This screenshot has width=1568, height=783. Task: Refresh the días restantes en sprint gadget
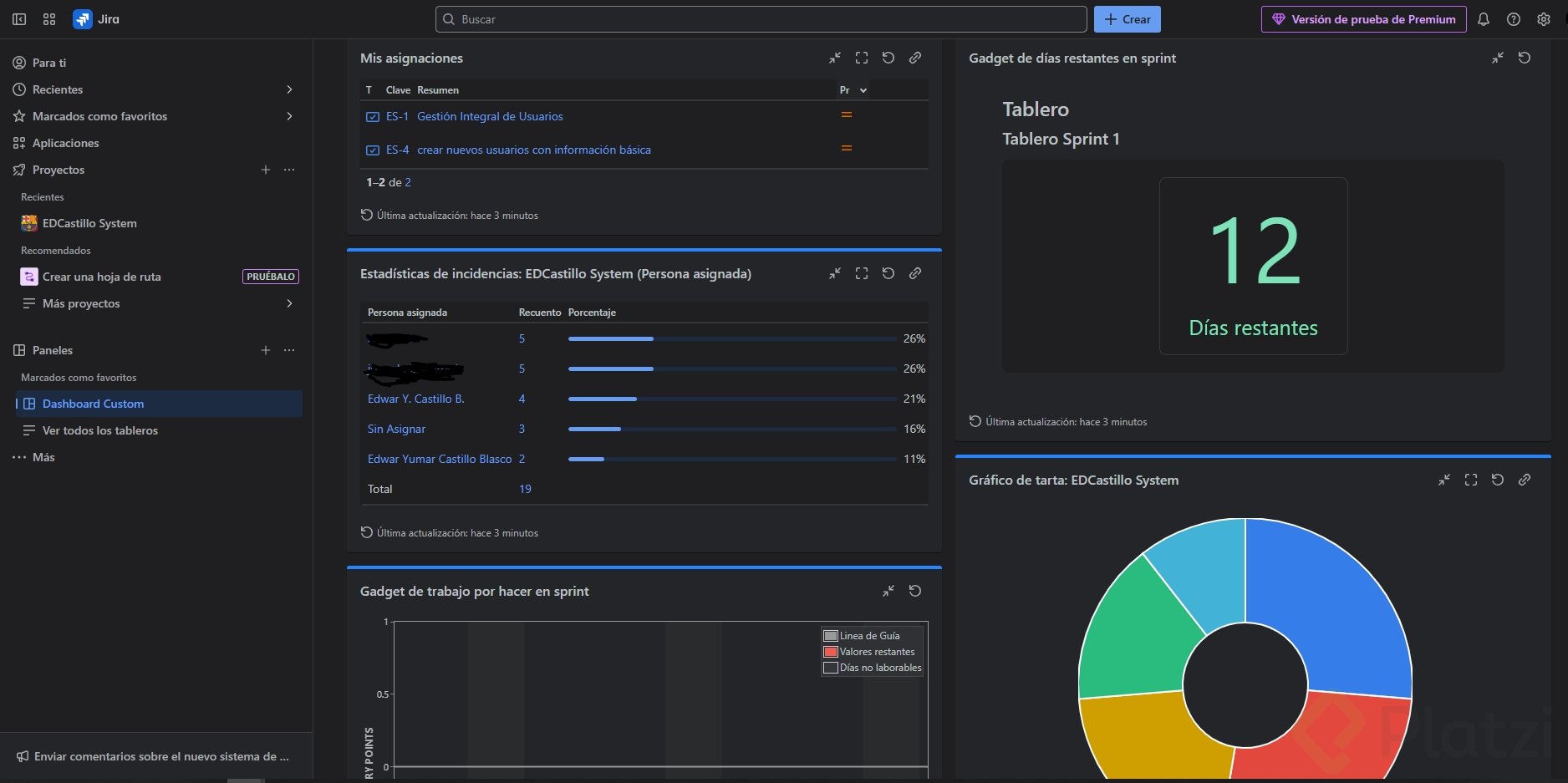tap(1525, 58)
